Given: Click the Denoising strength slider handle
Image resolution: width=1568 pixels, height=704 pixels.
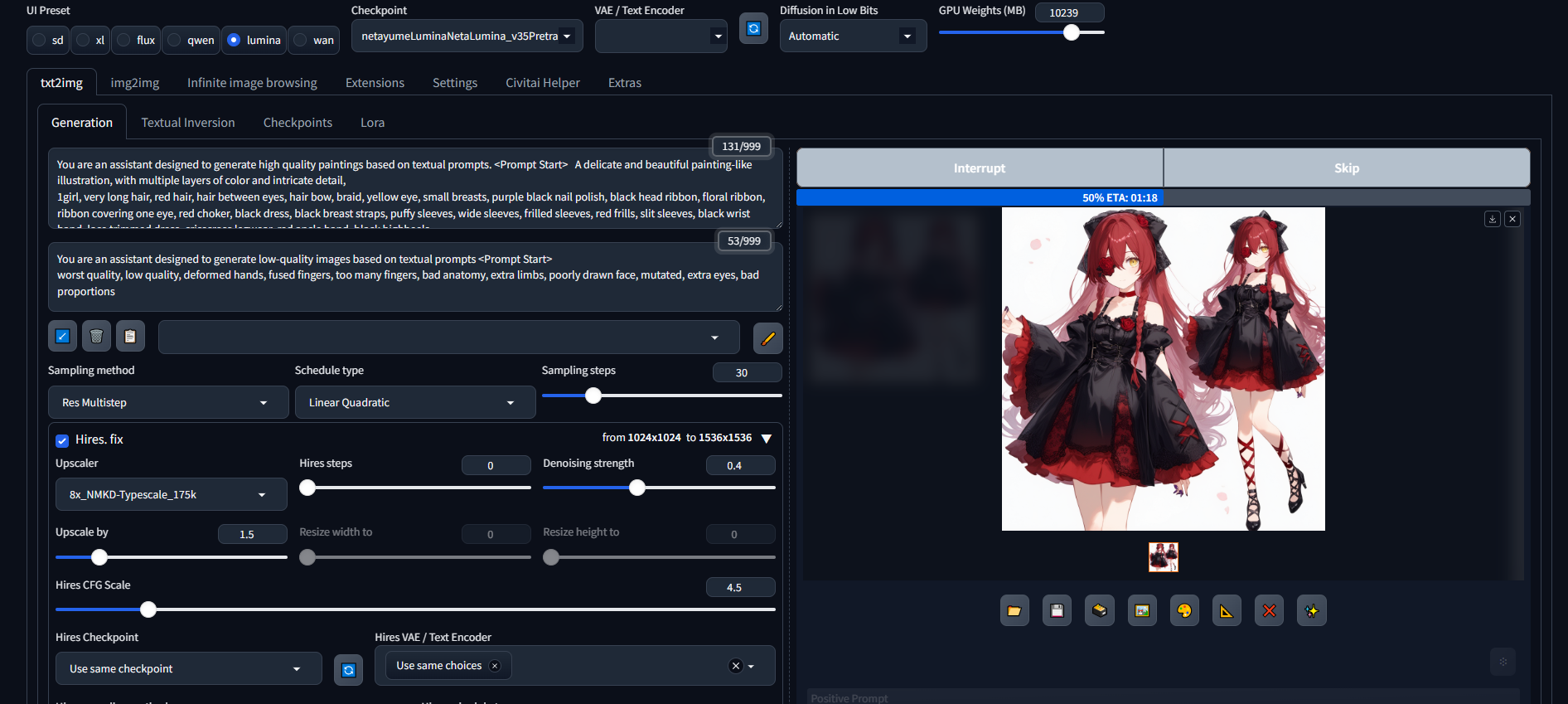Looking at the screenshot, I should point(637,488).
